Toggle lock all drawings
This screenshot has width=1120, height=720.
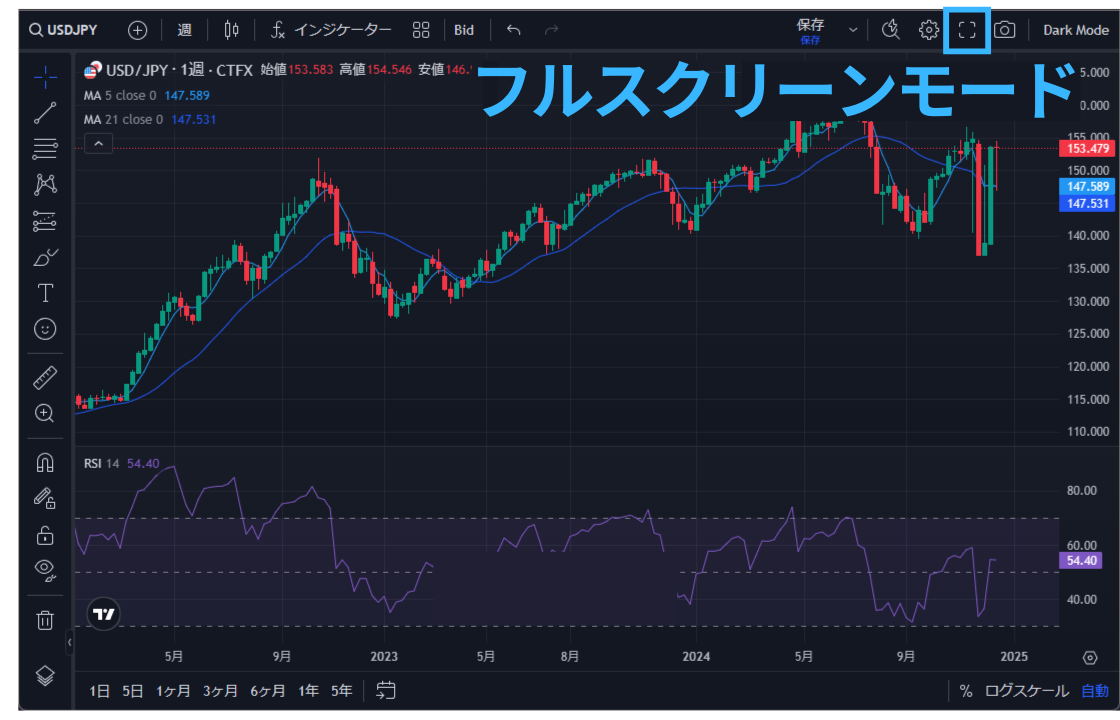click(x=45, y=534)
